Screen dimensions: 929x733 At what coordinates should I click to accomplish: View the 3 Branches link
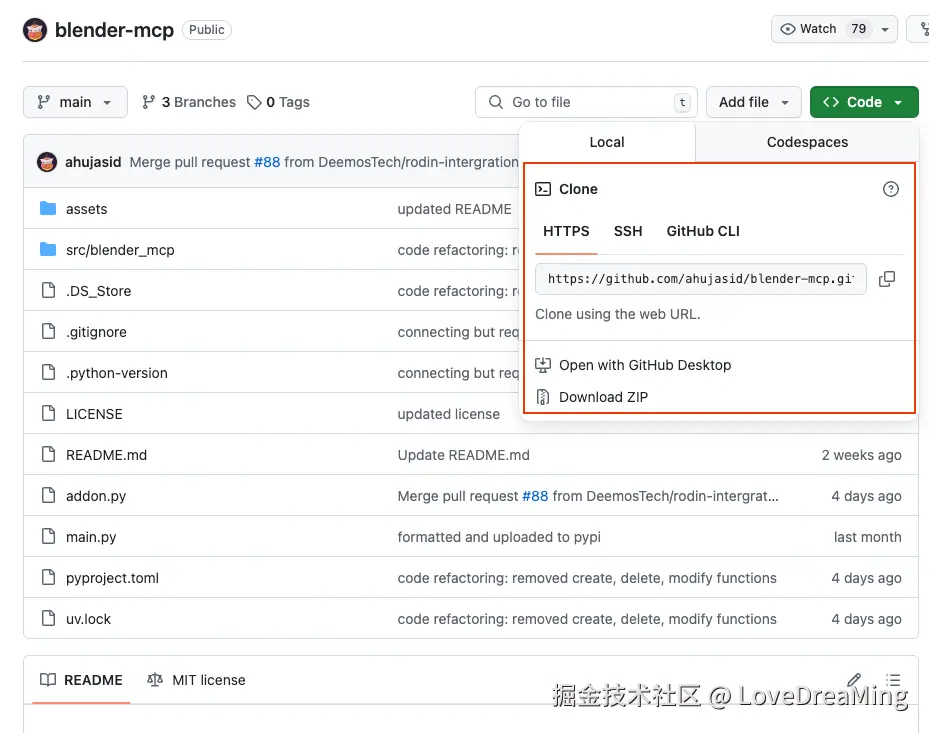(188, 102)
